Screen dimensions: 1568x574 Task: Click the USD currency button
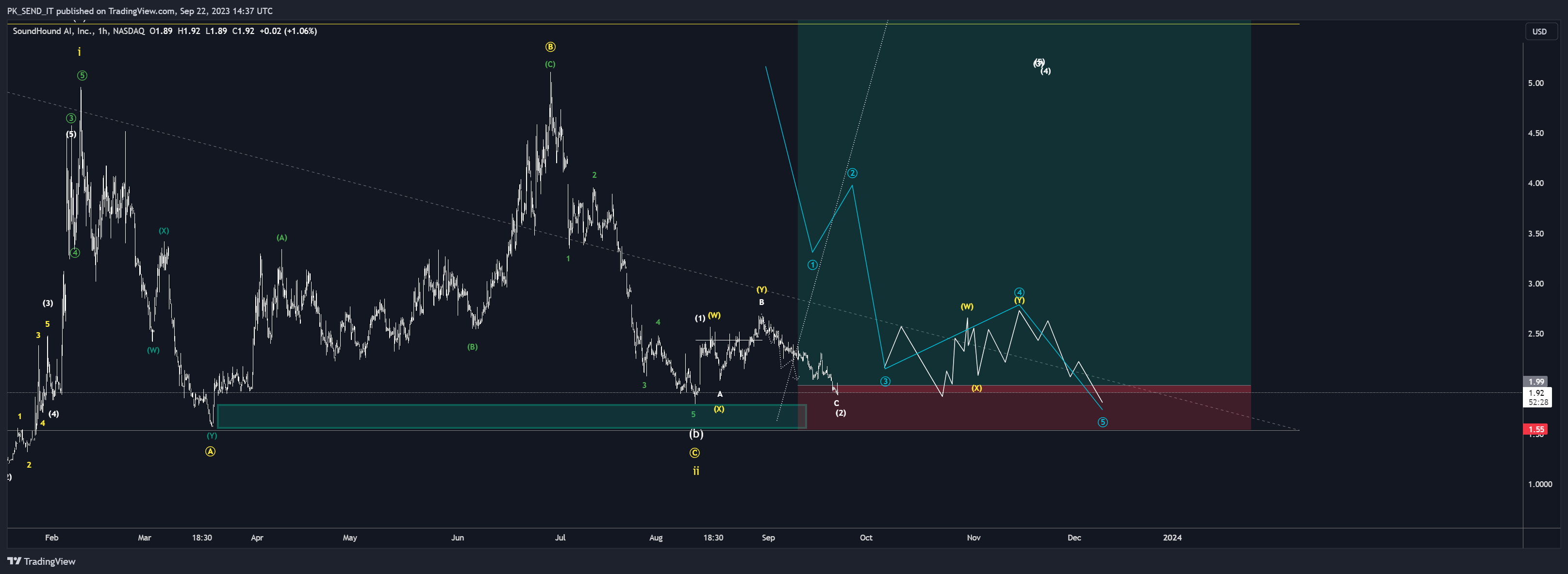[1539, 32]
